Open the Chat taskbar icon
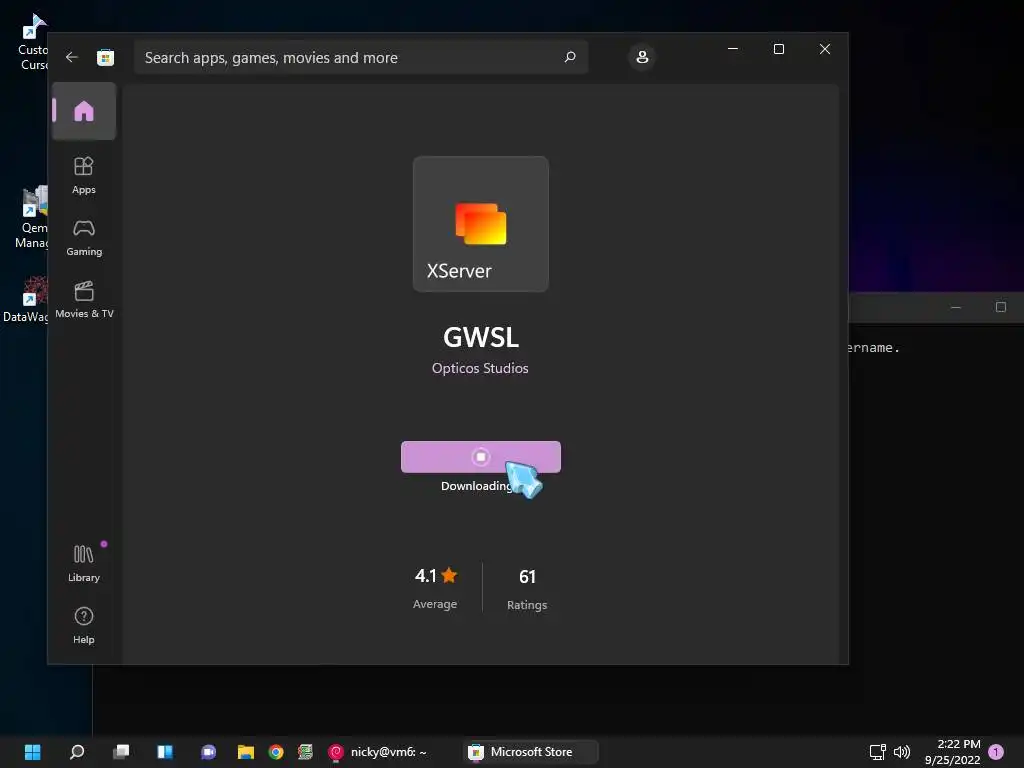 208,752
